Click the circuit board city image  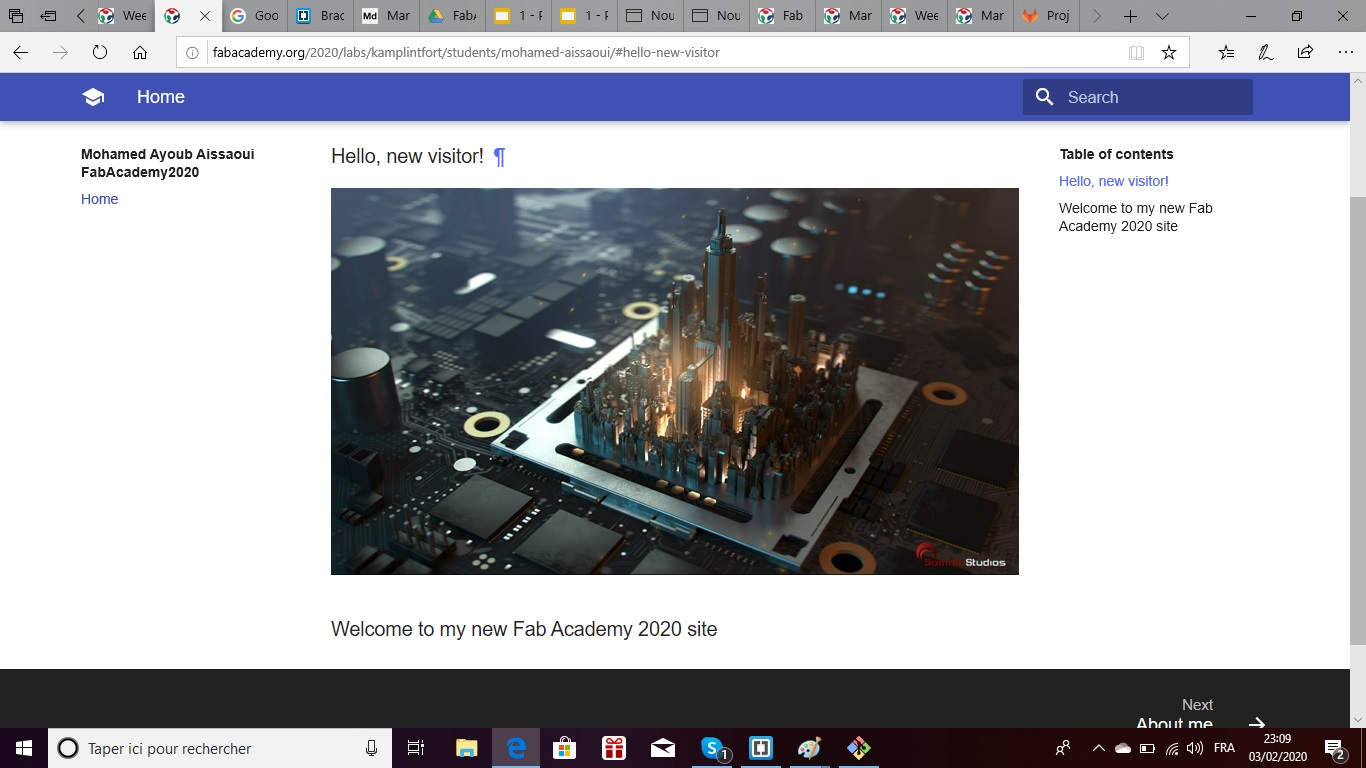[675, 381]
